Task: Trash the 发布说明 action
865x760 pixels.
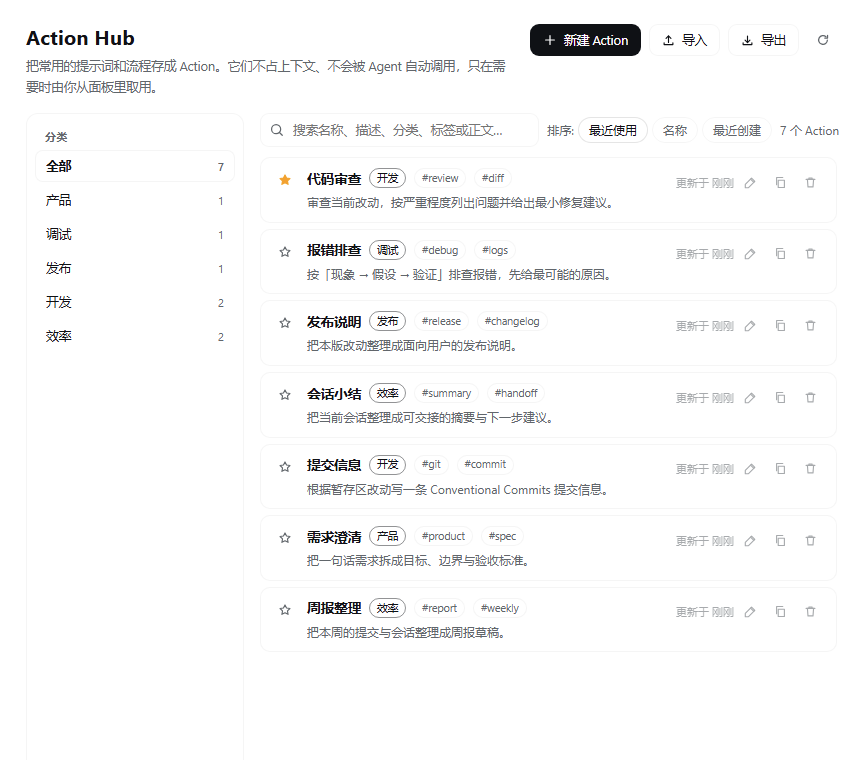Action: point(810,326)
